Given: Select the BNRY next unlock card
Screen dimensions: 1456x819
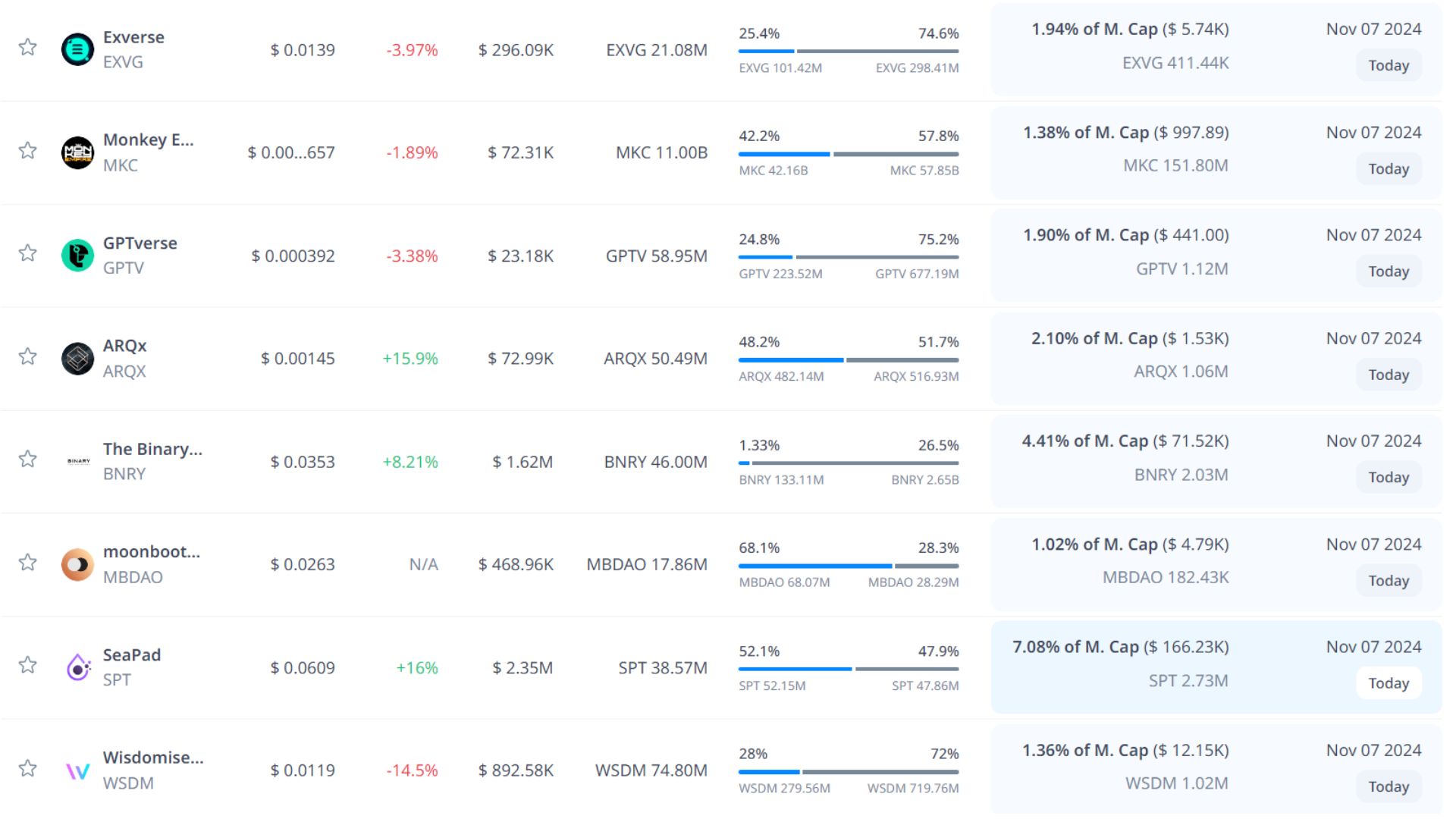Looking at the screenshot, I should coord(1216,461).
